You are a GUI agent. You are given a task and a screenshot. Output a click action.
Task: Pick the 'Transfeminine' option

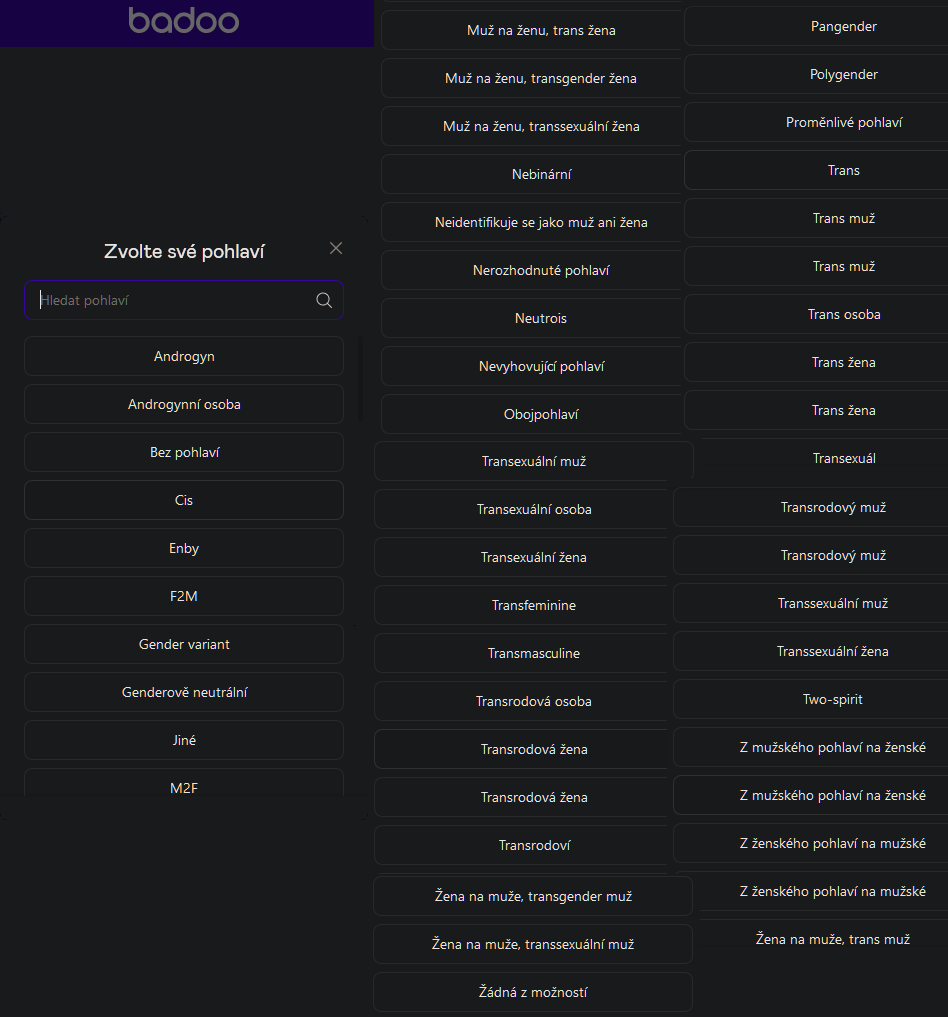(x=534, y=605)
